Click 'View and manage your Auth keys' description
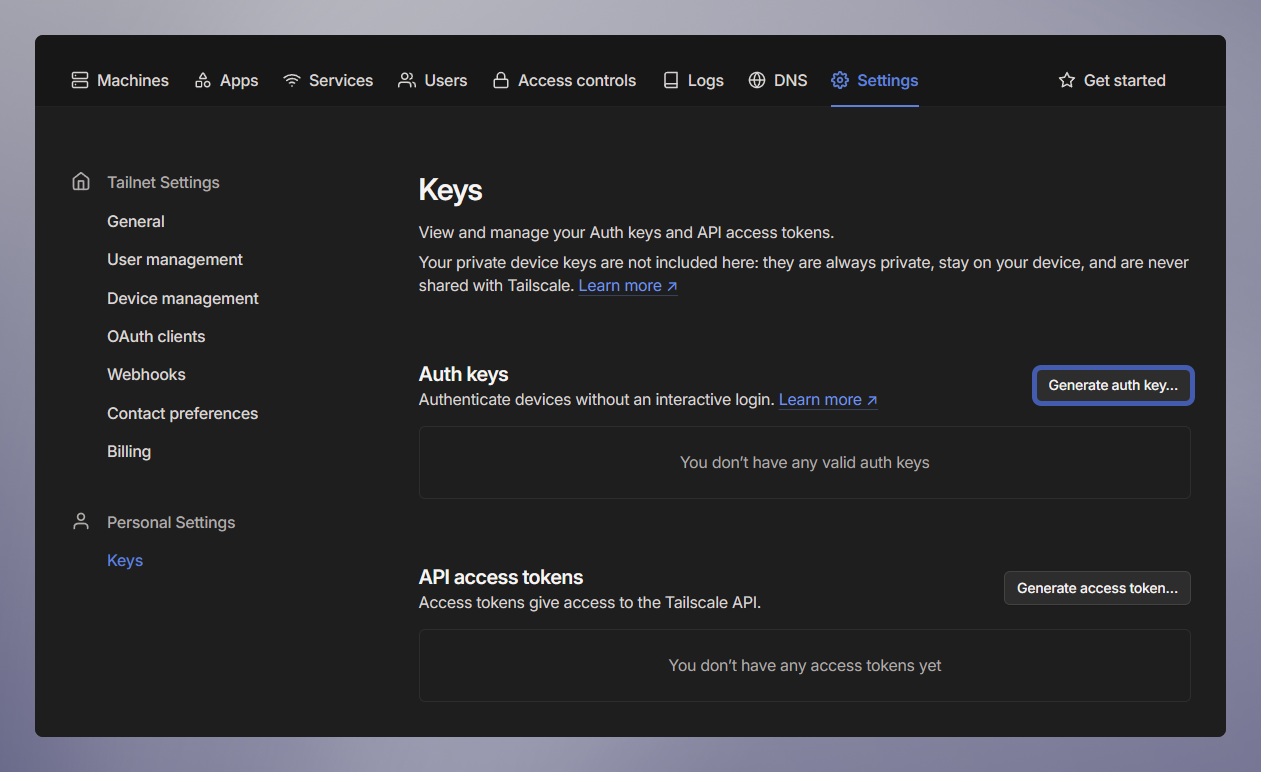1261x772 pixels. tap(626, 232)
